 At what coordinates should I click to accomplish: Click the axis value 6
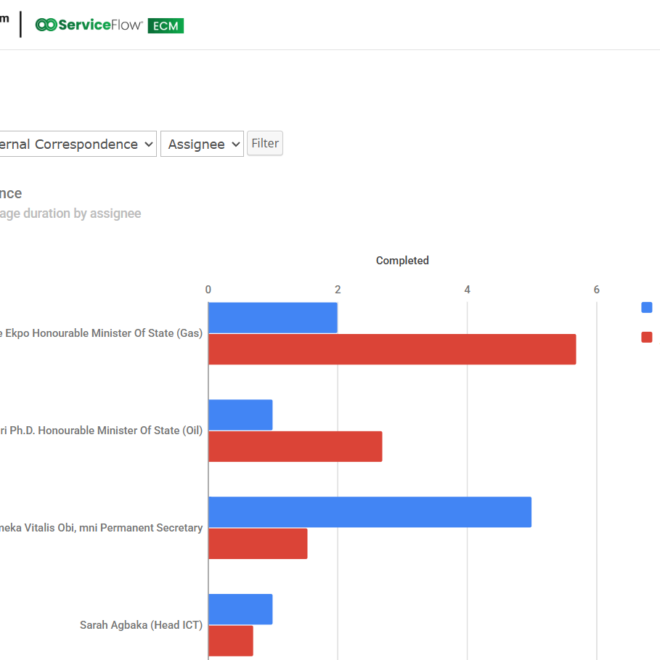[596, 290]
